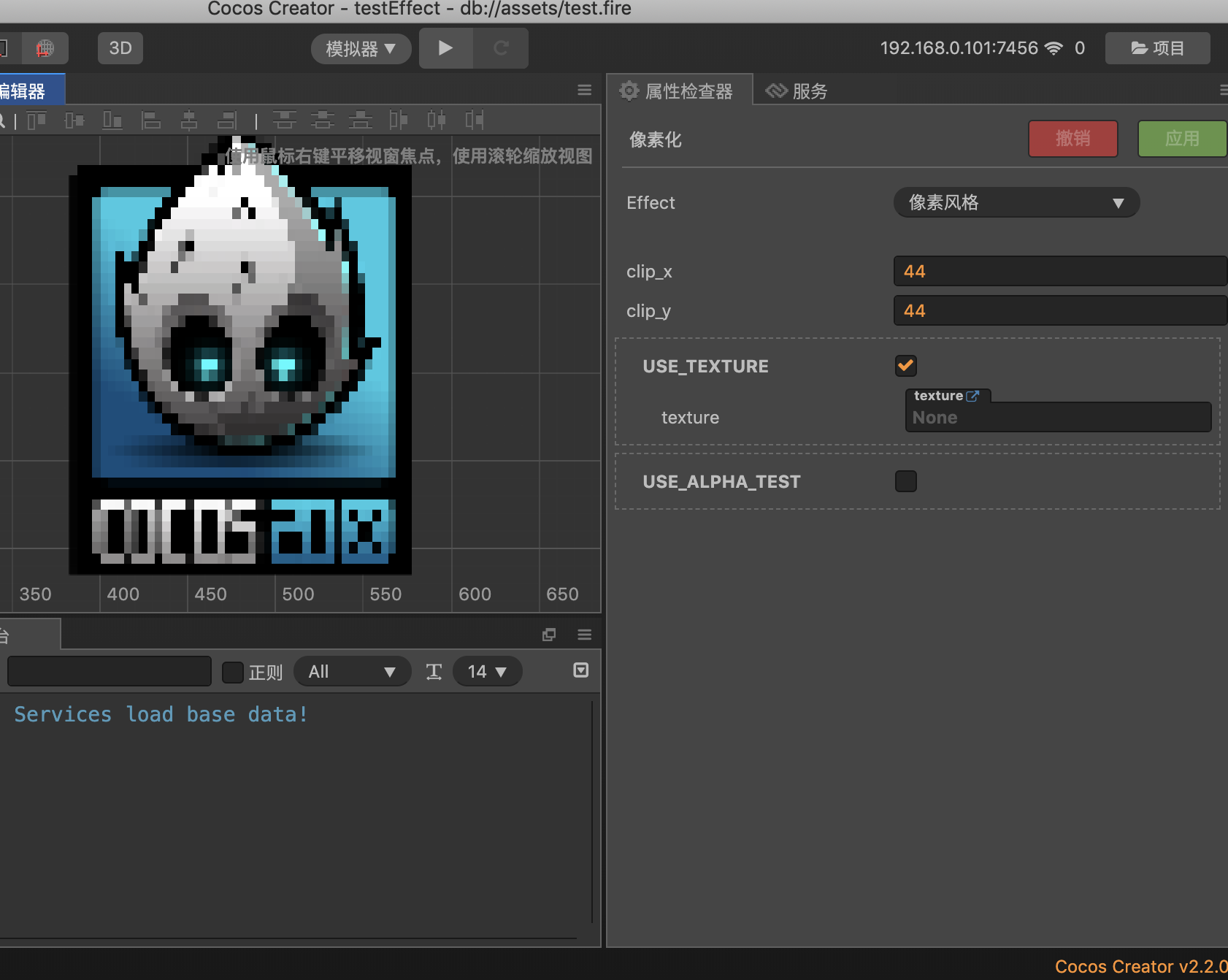The height and width of the screenshot is (980, 1228).
Task: Edit the clip_y value field
Action: pos(1060,310)
